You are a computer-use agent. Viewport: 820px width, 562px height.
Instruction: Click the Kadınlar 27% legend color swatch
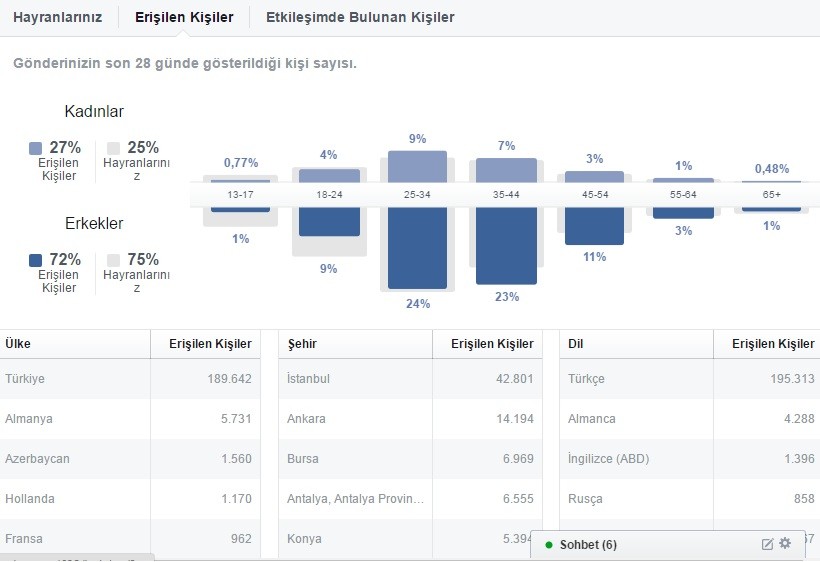click(x=35, y=148)
